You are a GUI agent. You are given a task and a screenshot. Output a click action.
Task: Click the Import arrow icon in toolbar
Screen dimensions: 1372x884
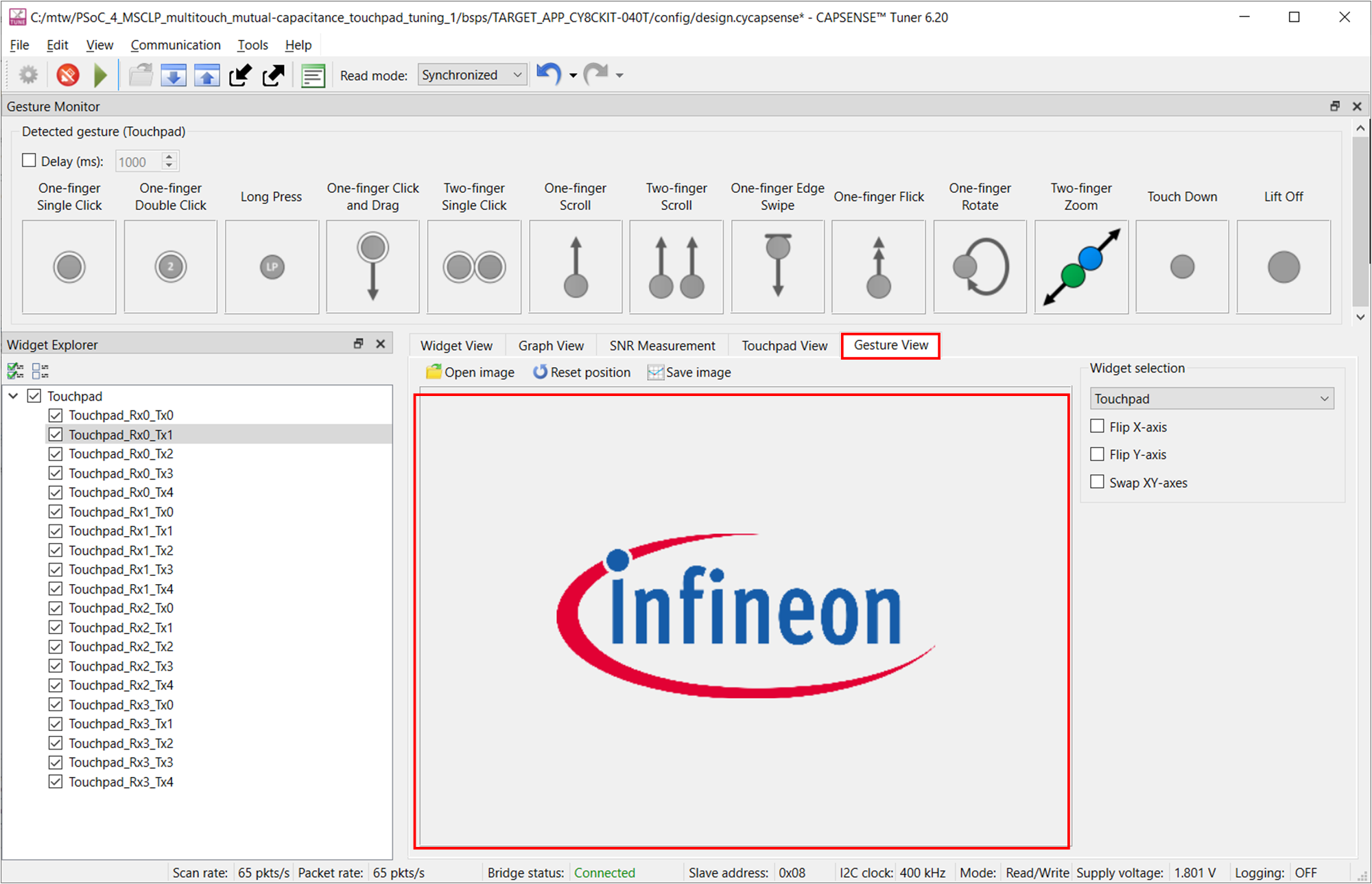click(x=240, y=75)
